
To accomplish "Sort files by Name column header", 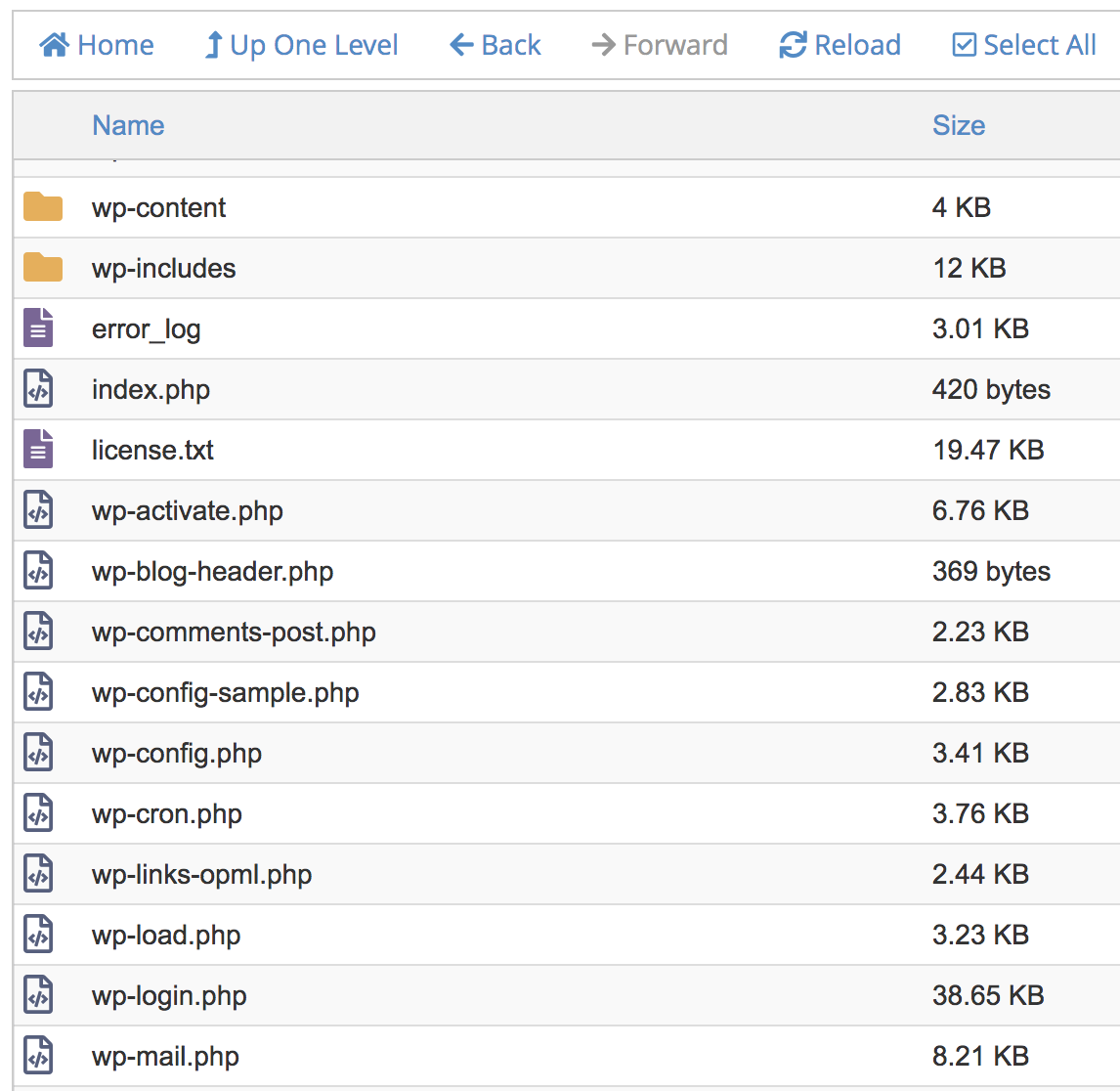I will (x=129, y=125).
